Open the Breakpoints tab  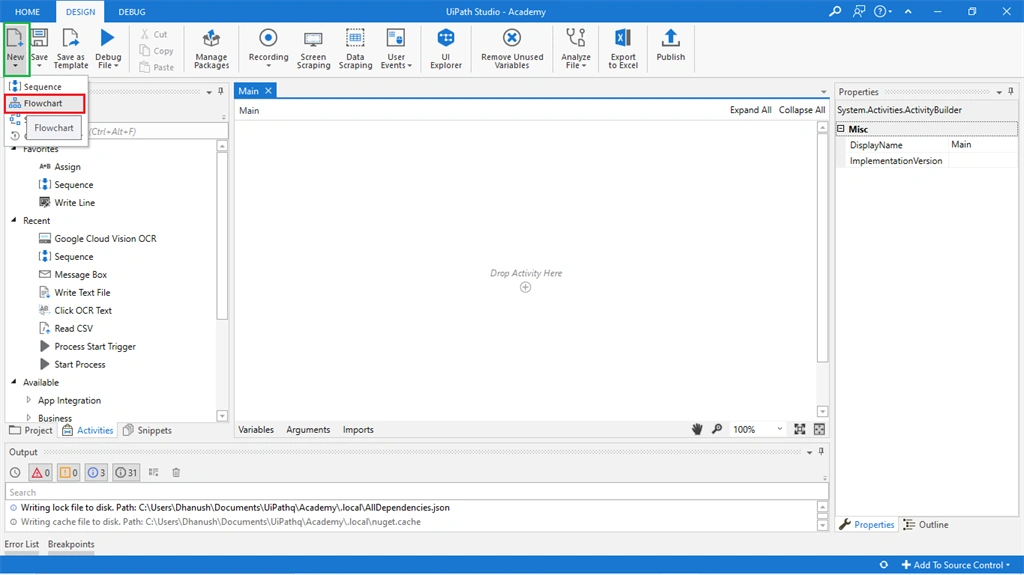click(x=71, y=544)
